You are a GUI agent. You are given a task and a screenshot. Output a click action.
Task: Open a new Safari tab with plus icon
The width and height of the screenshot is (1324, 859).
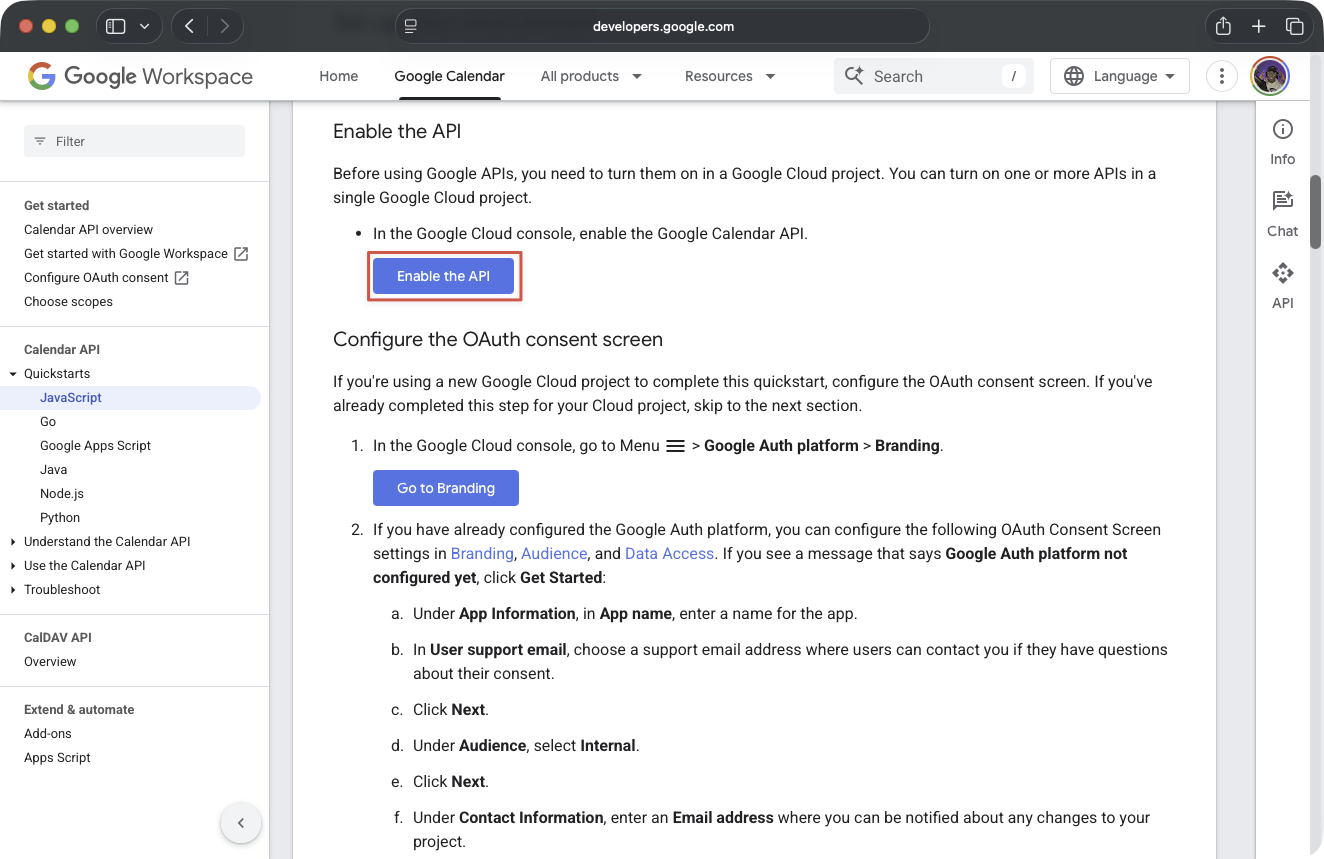[x=1259, y=27]
